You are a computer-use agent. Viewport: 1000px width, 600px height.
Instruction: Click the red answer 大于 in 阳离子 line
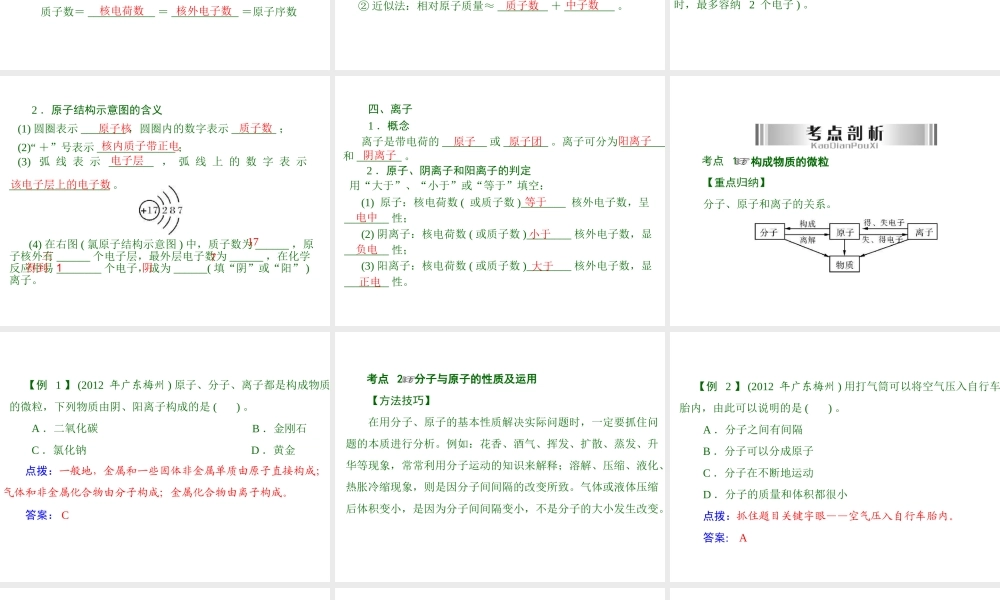542,266
